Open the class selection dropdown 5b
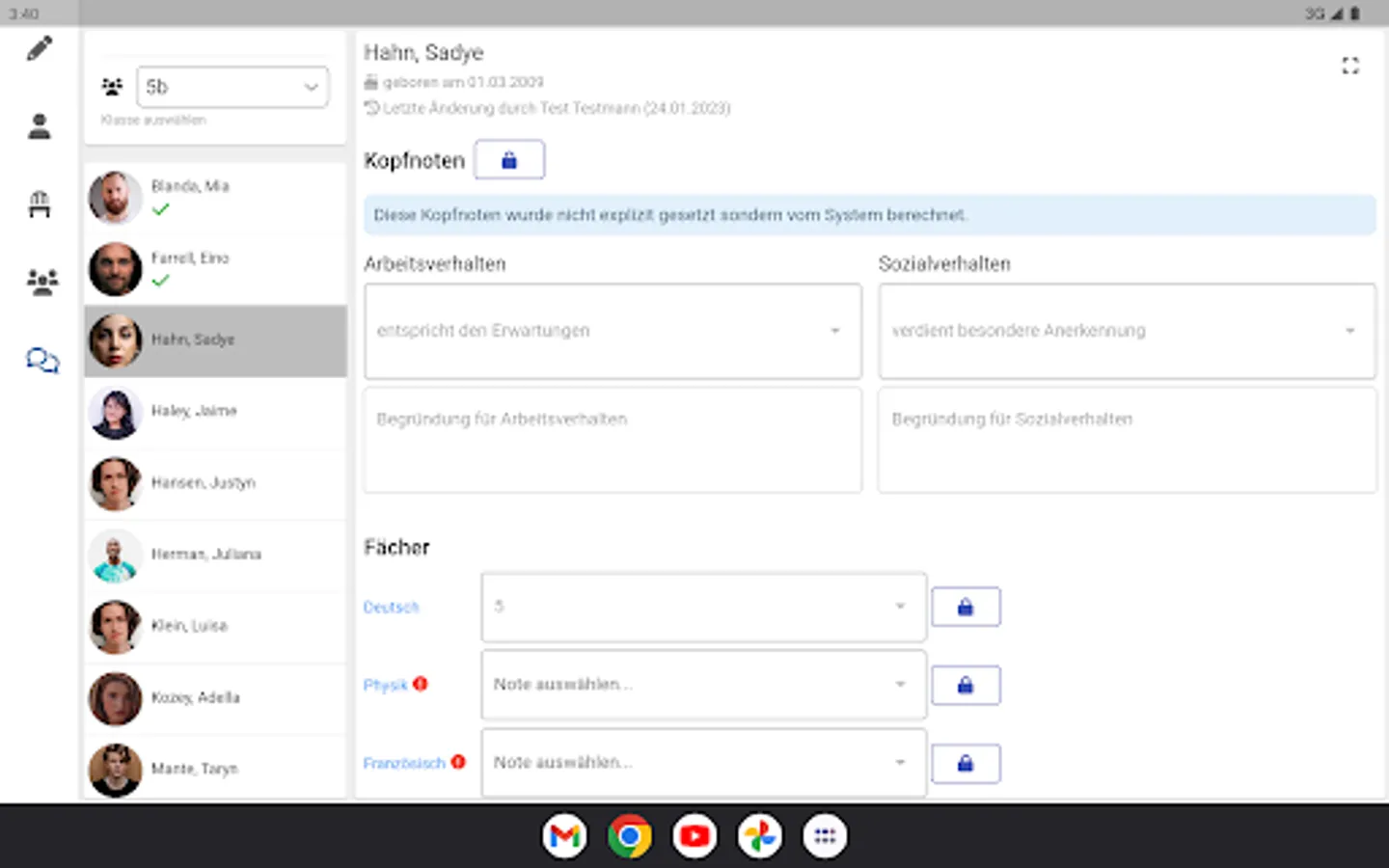The height and width of the screenshot is (868, 1389). point(232,87)
